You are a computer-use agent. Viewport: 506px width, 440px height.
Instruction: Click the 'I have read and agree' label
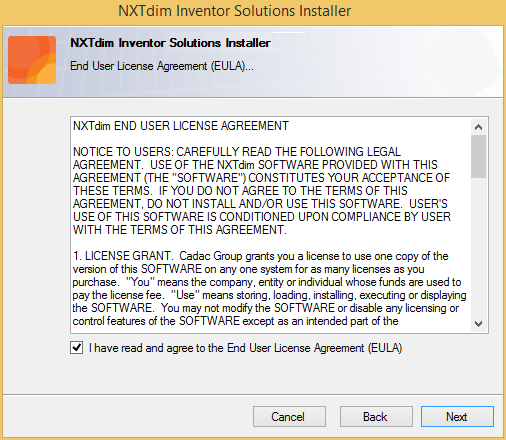(x=246, y=348)
